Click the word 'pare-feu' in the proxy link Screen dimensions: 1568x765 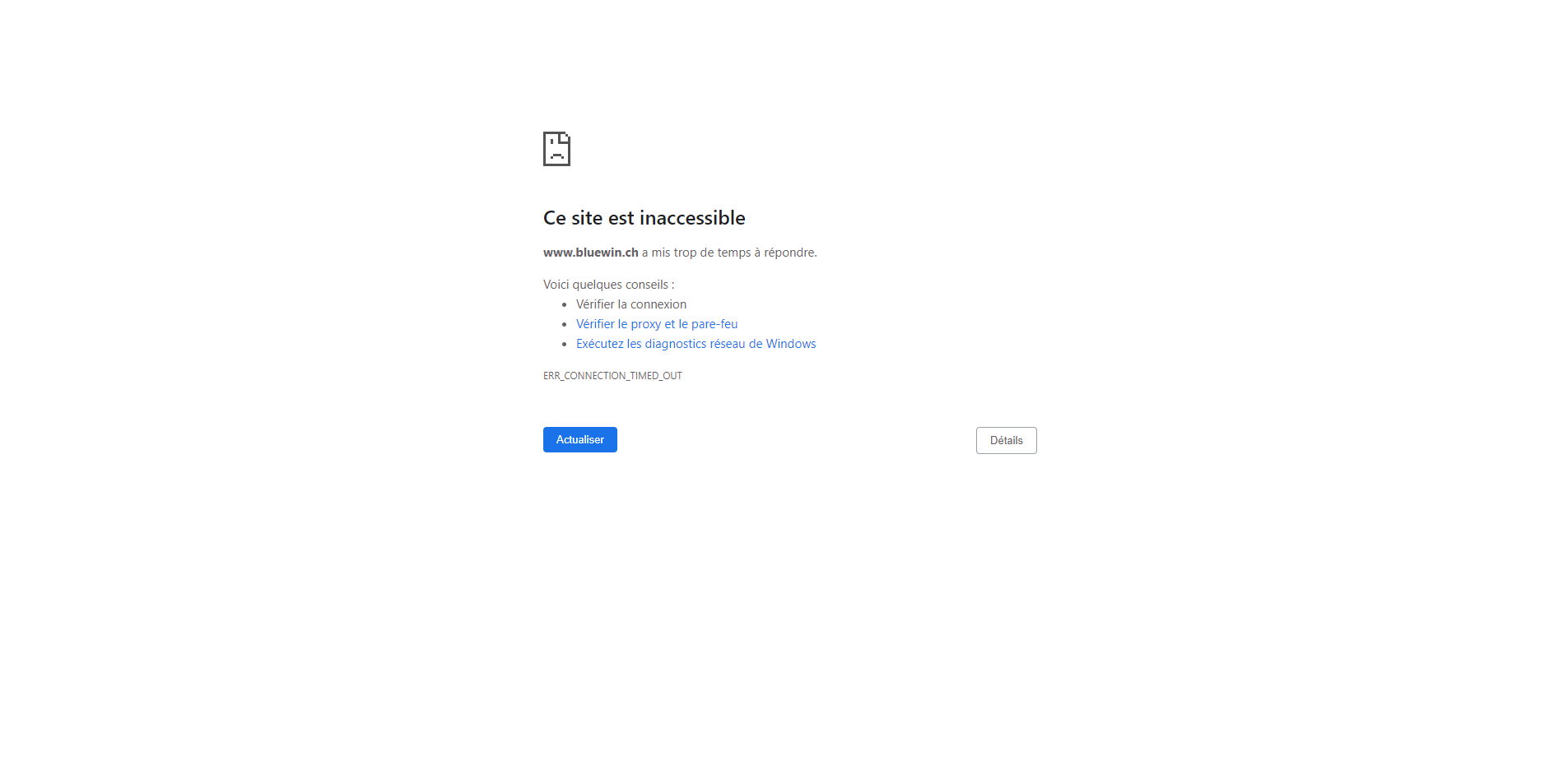(x=714, y=324)
